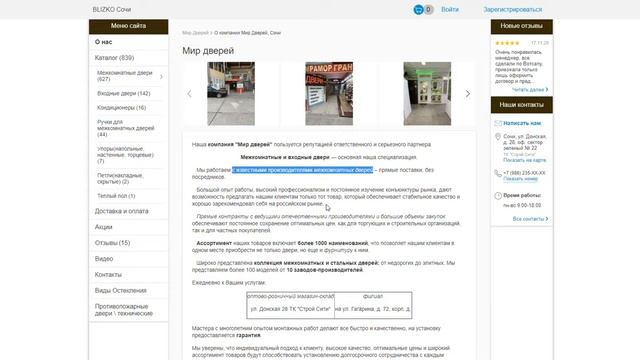Screen dimensions: 640x360
Task: Click the location pin icon near the address
Action: 498,137
